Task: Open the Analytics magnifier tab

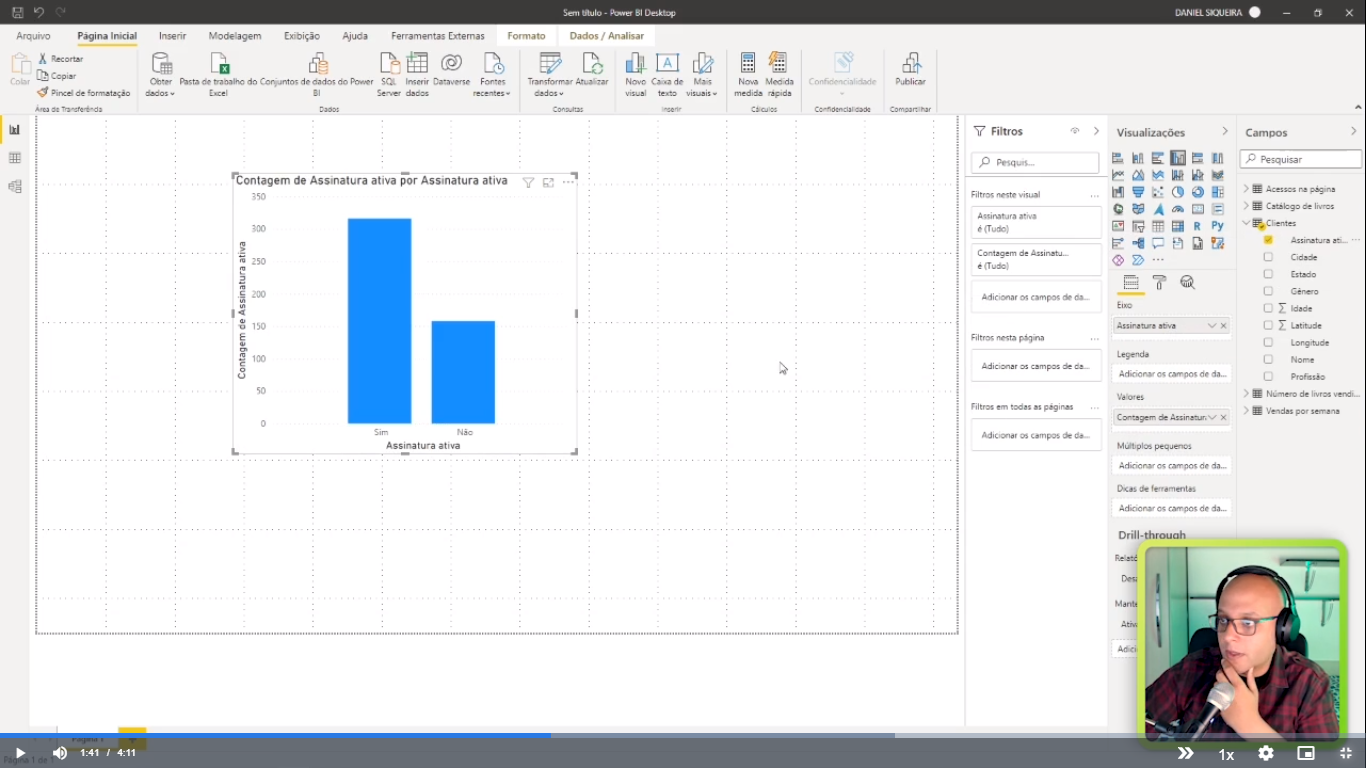Action: click(1187, 283)
